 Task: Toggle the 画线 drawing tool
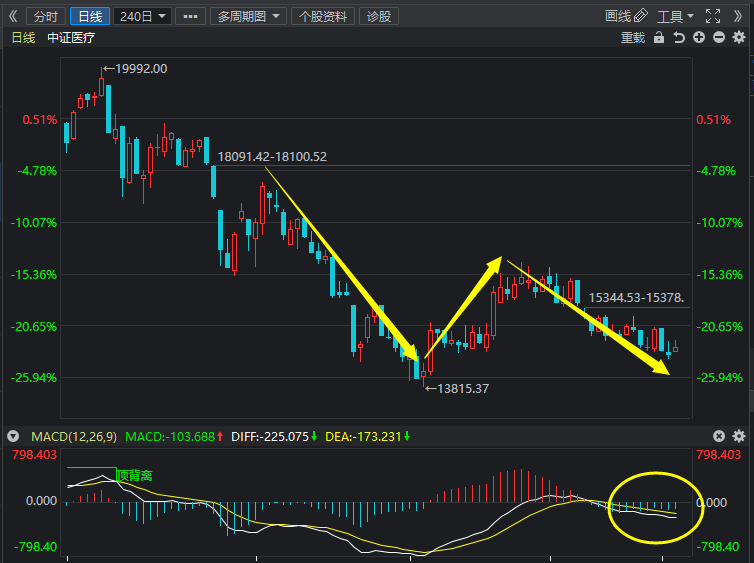point(626,16)
